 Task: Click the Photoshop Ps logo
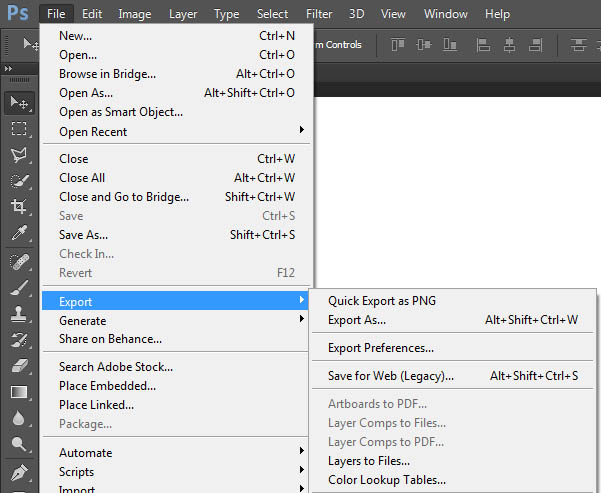[x=17, y=14]
